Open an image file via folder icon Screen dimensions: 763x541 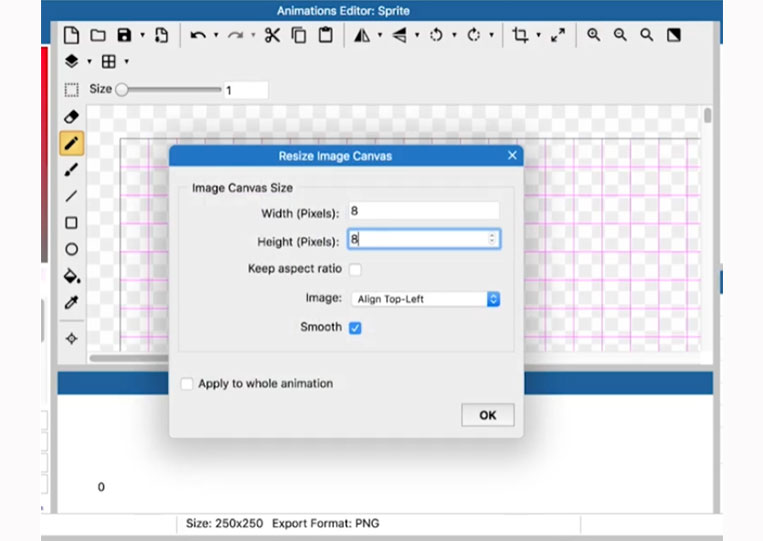pos(98,35)
